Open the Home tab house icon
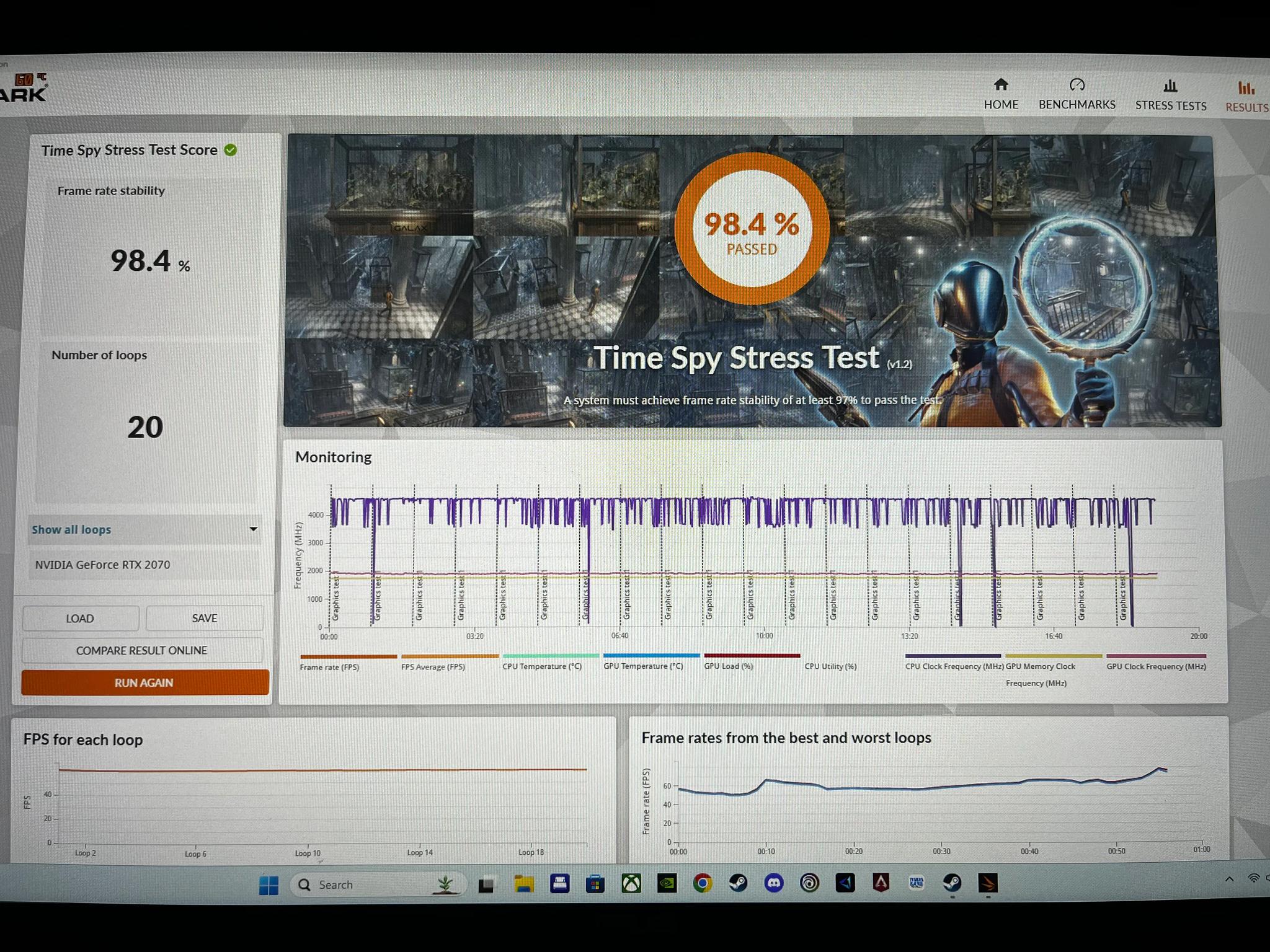The width and height of the screenshot is (1270, 952). pyautogui.click(x=1001, y=84)
